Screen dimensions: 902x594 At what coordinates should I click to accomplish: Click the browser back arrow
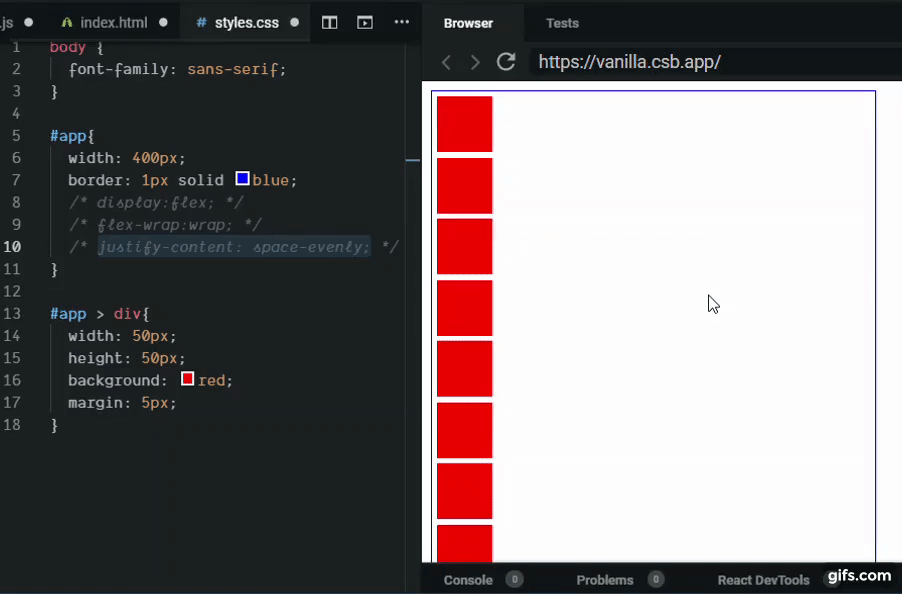(x=446, y=61)
